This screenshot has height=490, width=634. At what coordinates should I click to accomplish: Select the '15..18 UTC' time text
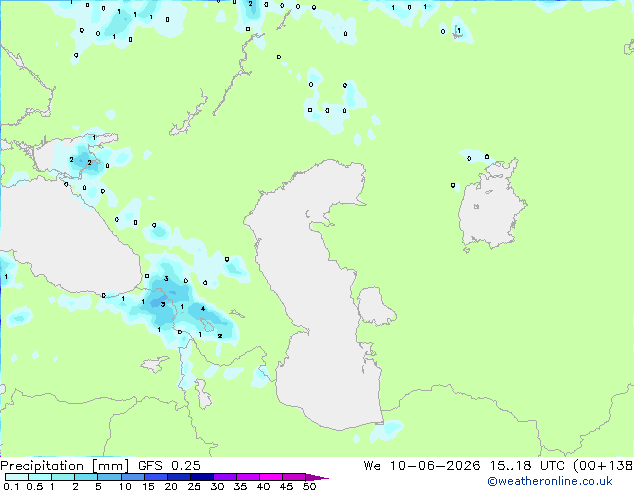point(527,466)
